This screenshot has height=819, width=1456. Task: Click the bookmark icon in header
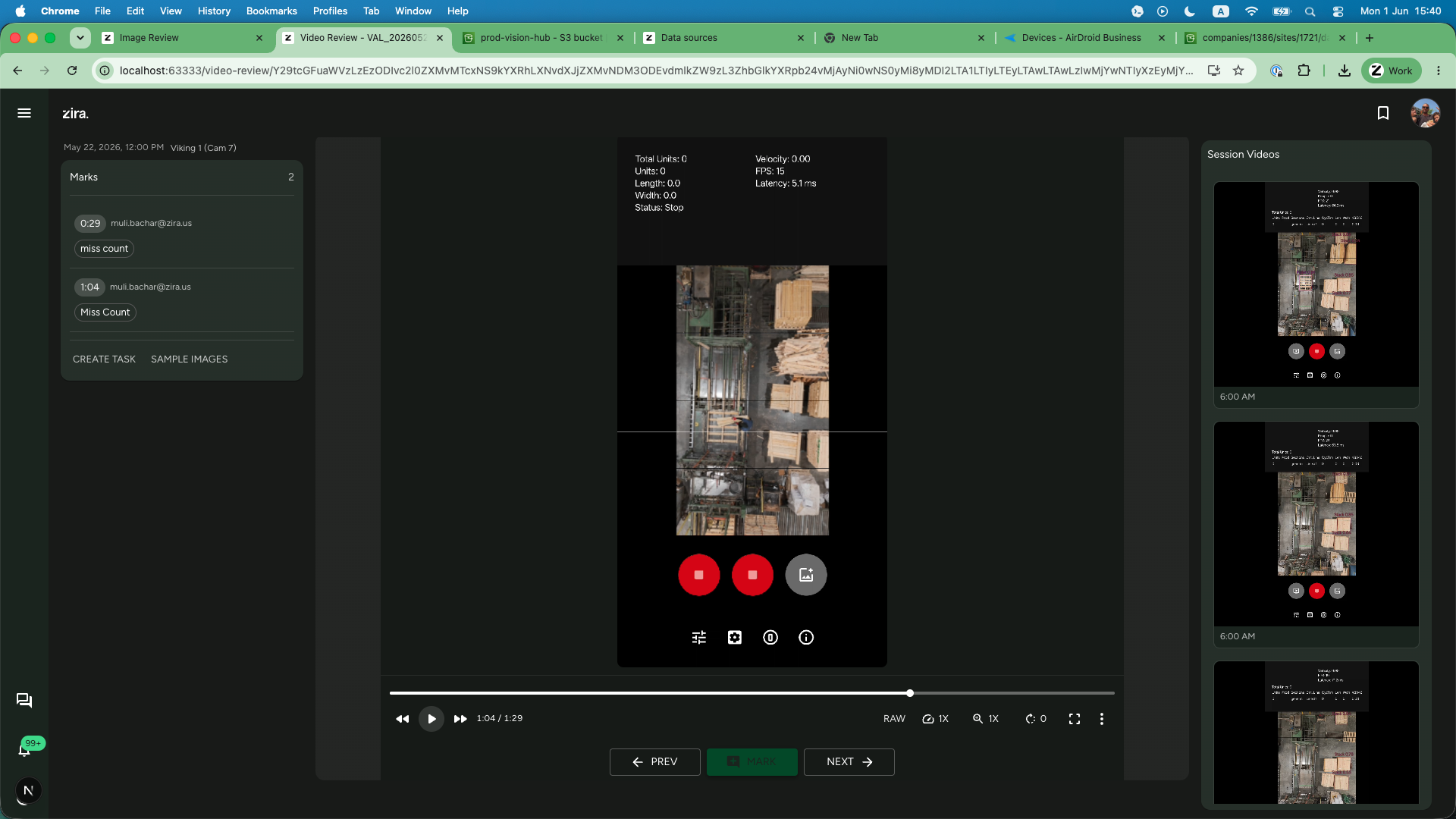(x=1383, y=113)
